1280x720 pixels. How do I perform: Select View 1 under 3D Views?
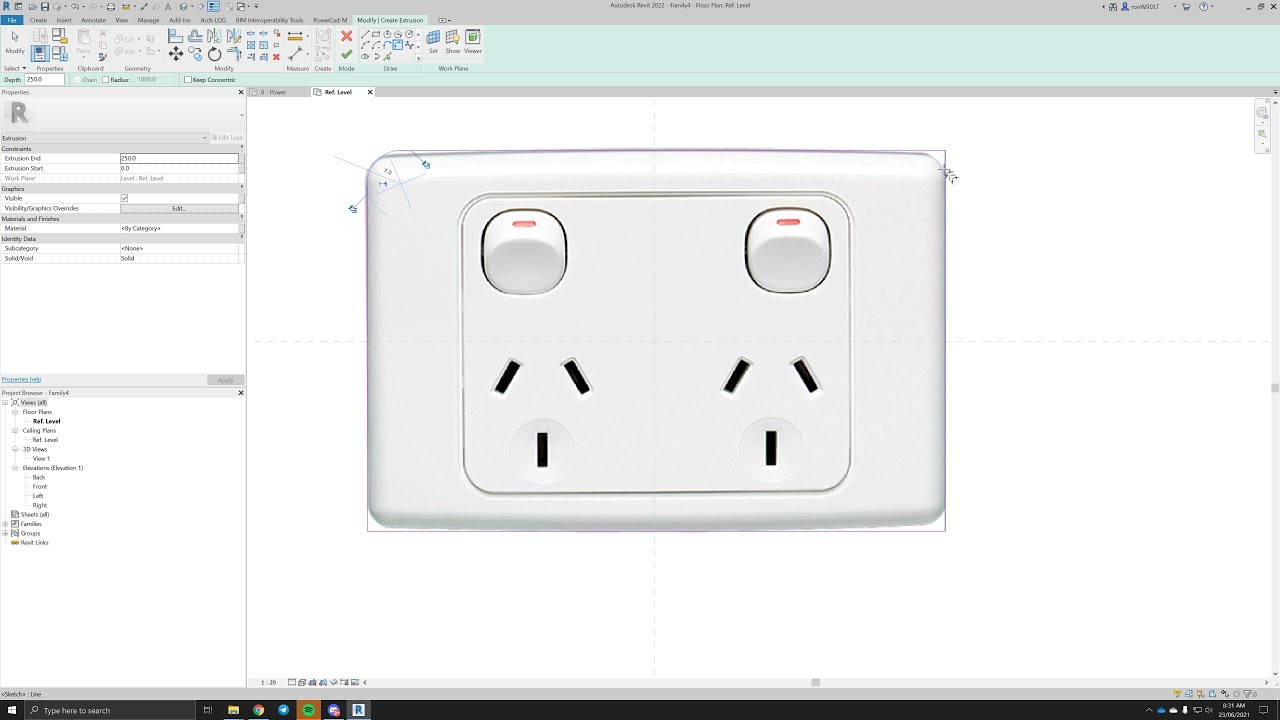tap(41, 459)
